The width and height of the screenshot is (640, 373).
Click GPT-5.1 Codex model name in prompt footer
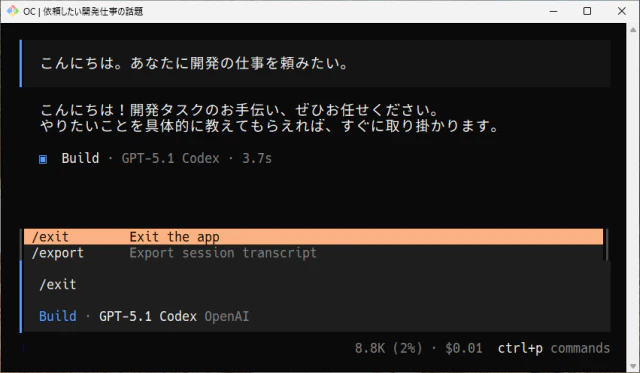(x=148, y=316)
